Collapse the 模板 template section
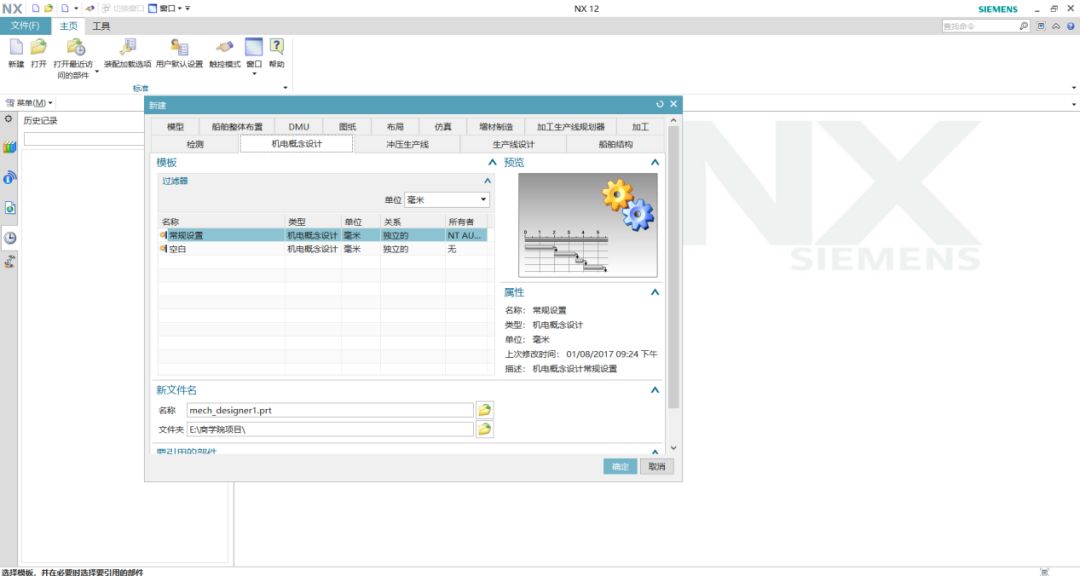Screen dimensions: 1080x576 pos(492,163)
